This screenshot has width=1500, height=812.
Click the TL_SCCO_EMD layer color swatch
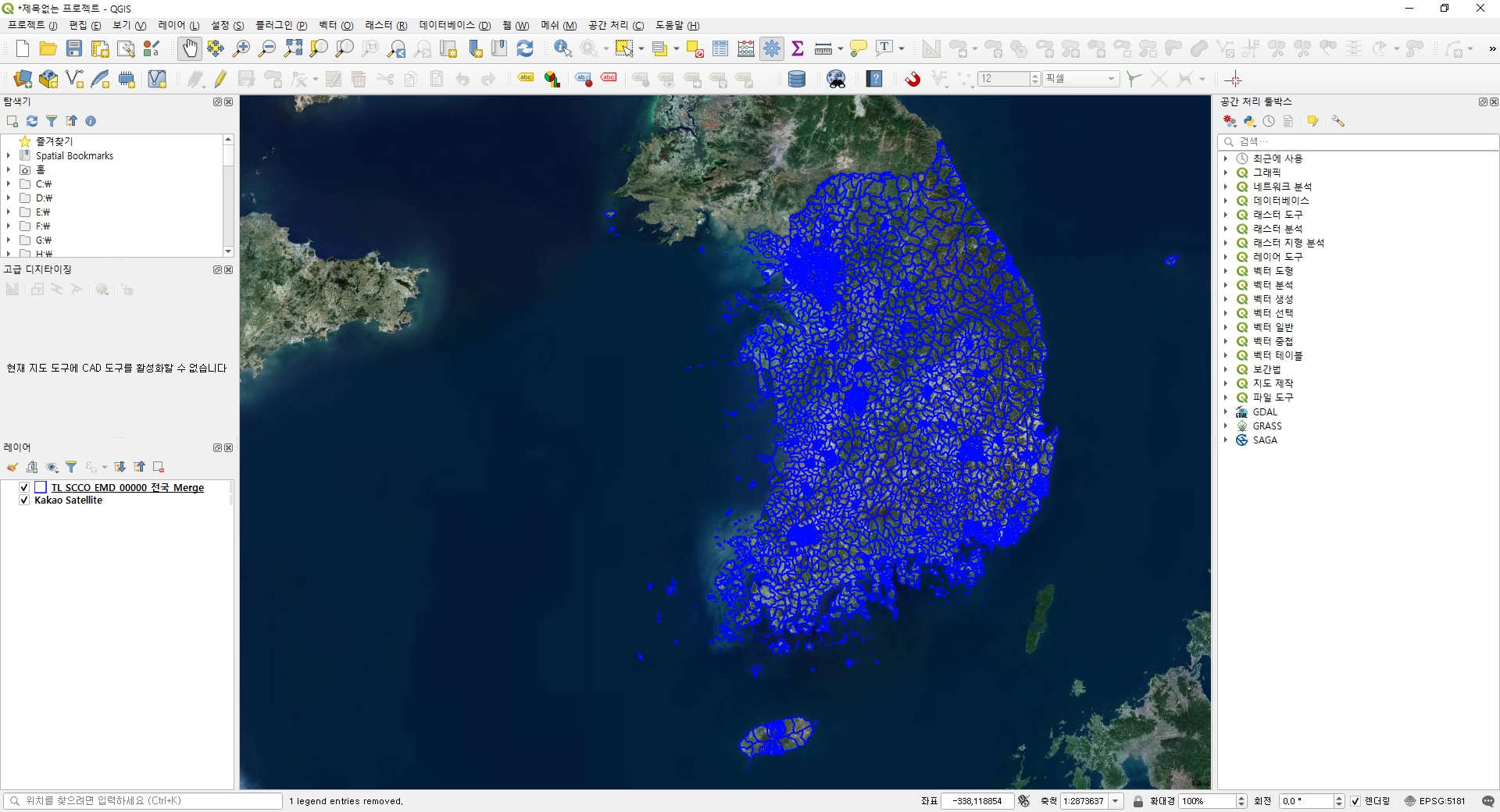click(41, 487)
